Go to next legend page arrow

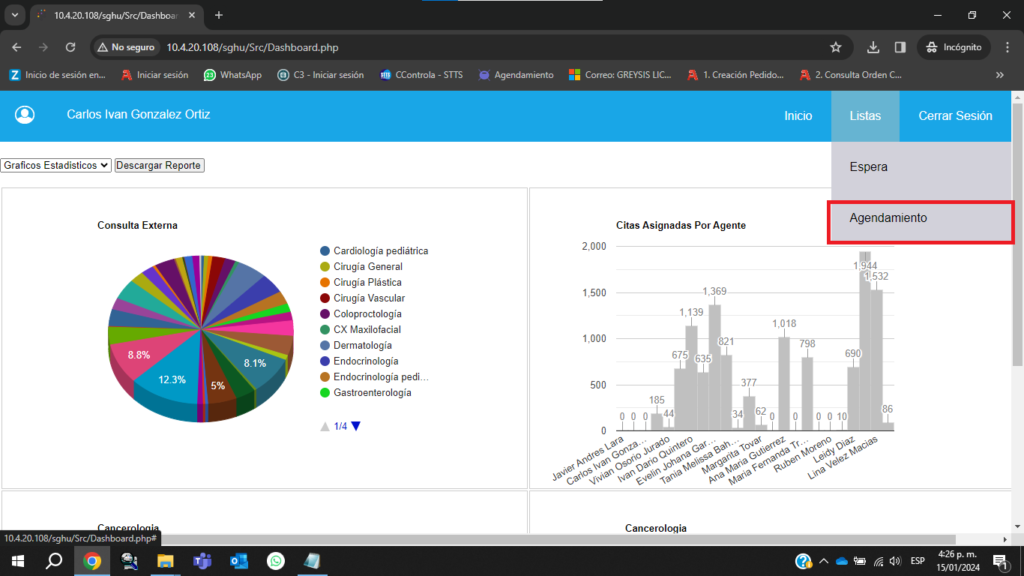(x=356, y=427)
